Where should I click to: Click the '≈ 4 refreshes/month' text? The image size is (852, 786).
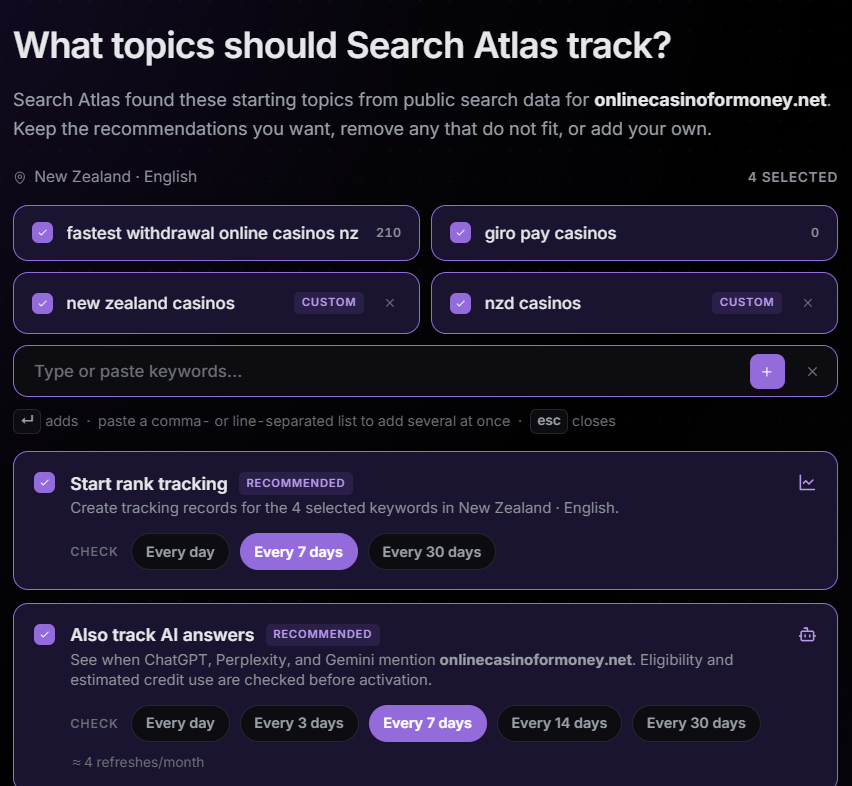138,763
